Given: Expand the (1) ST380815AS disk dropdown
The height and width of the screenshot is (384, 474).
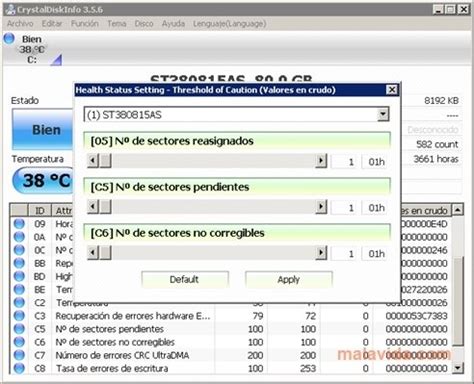Looking at the screenshot, I should pos(383,115).
